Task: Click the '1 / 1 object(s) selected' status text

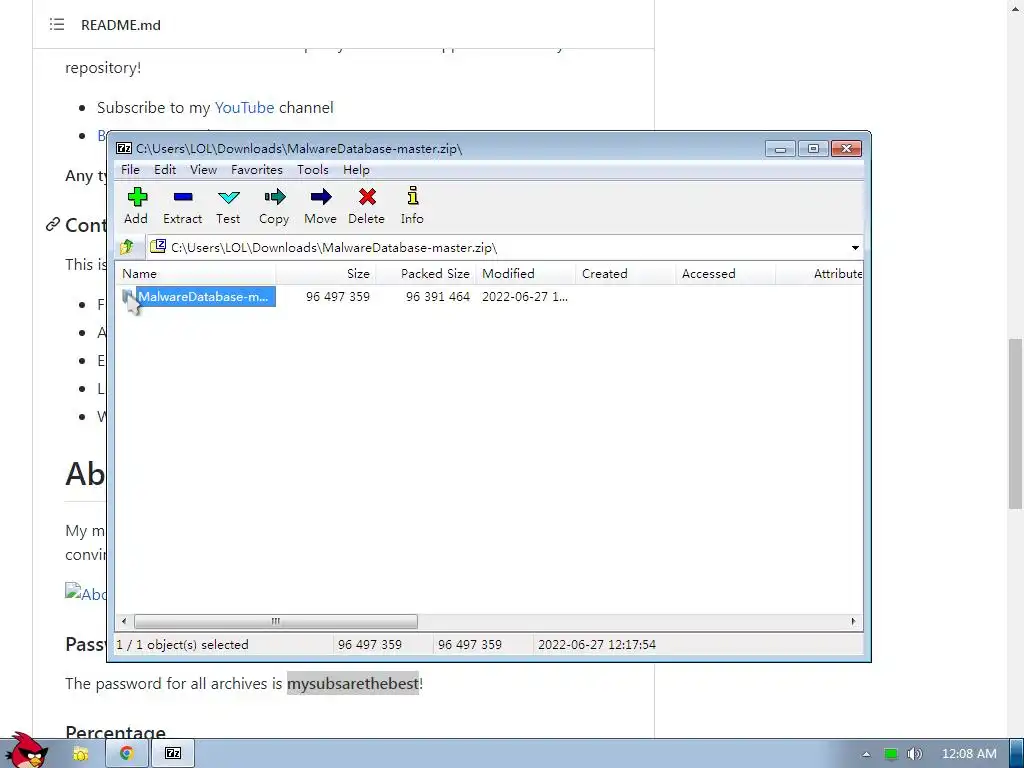Action: [182, 645]
